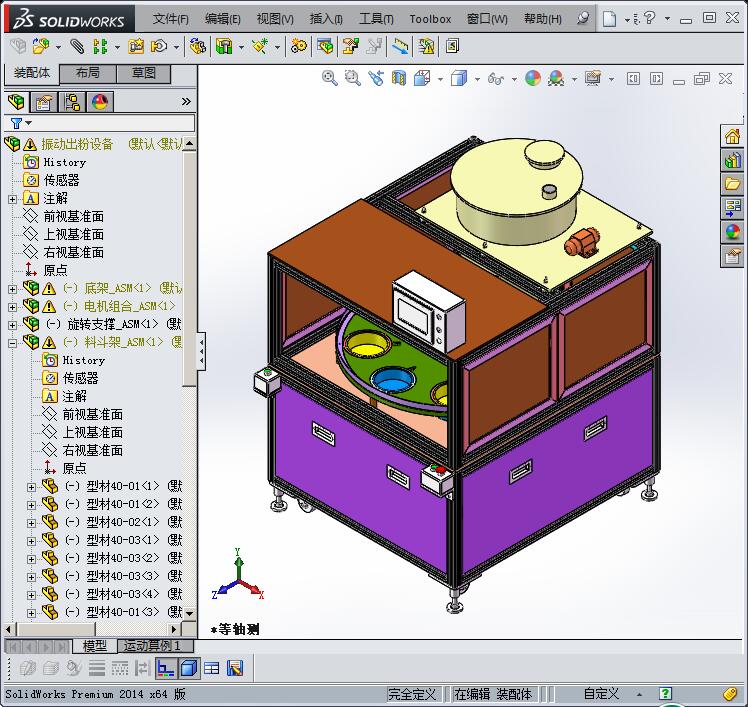
Task: Click the New document icon
Action: pos(609,19)
